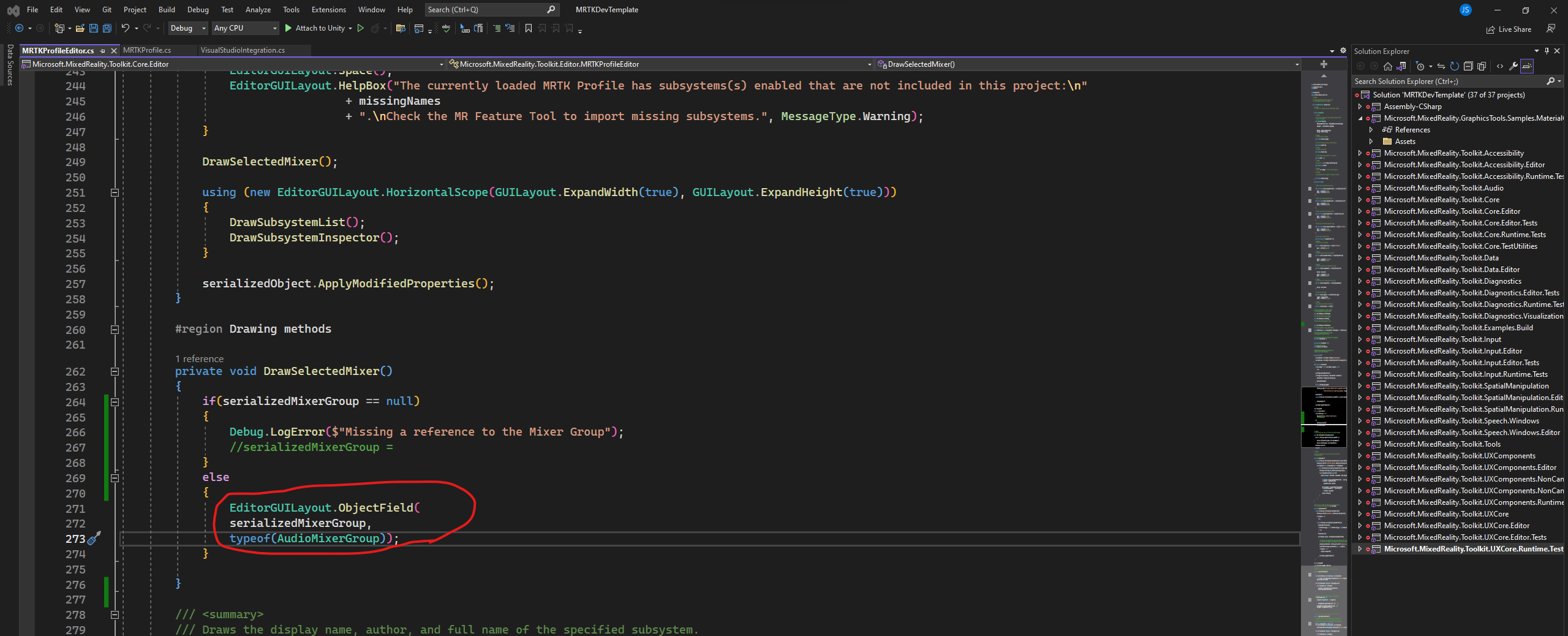Collapse the DrawSelectedMixer method with its outline marker

click(115, 371)
